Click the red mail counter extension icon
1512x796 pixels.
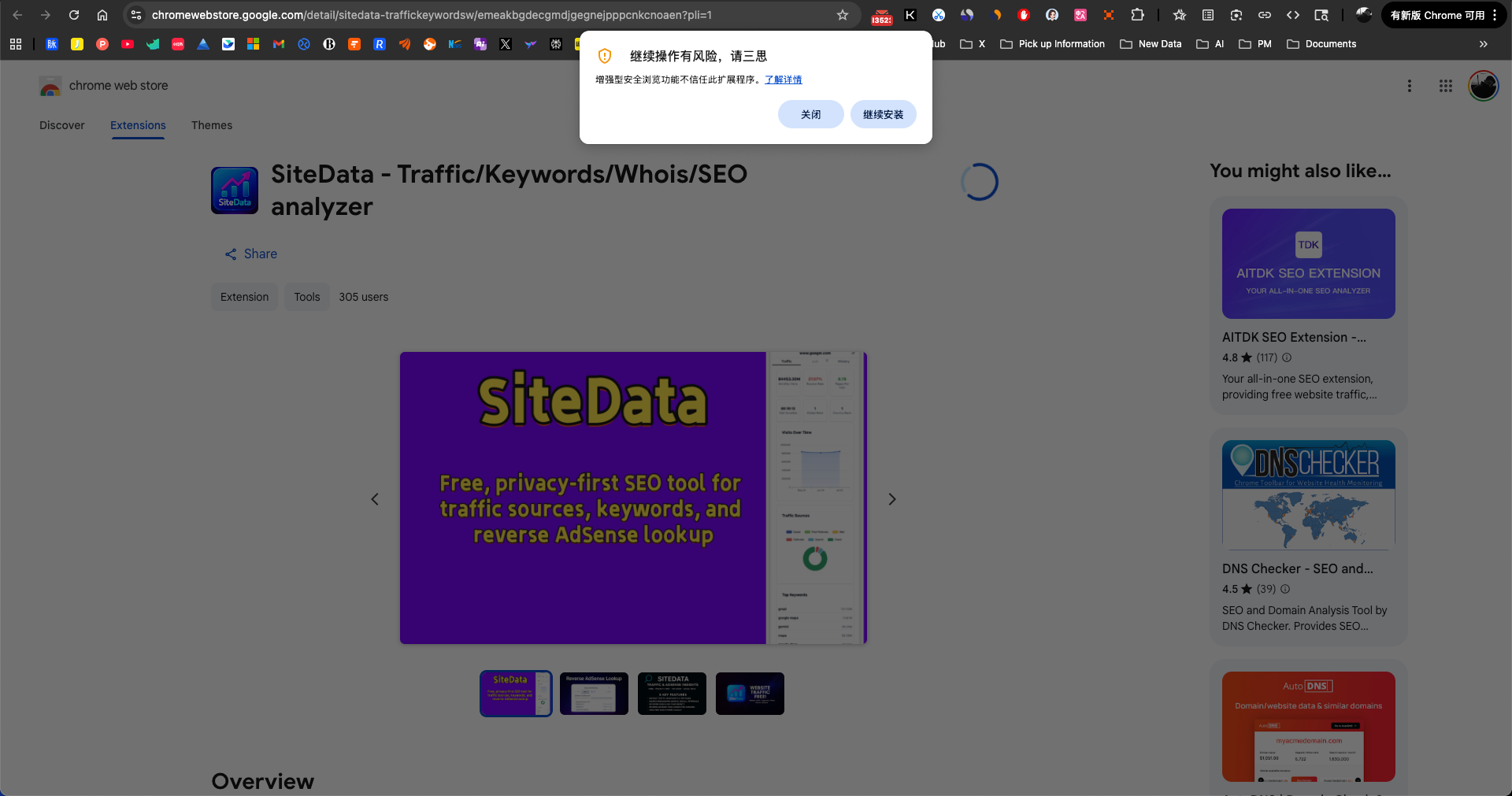click(882, 16)
